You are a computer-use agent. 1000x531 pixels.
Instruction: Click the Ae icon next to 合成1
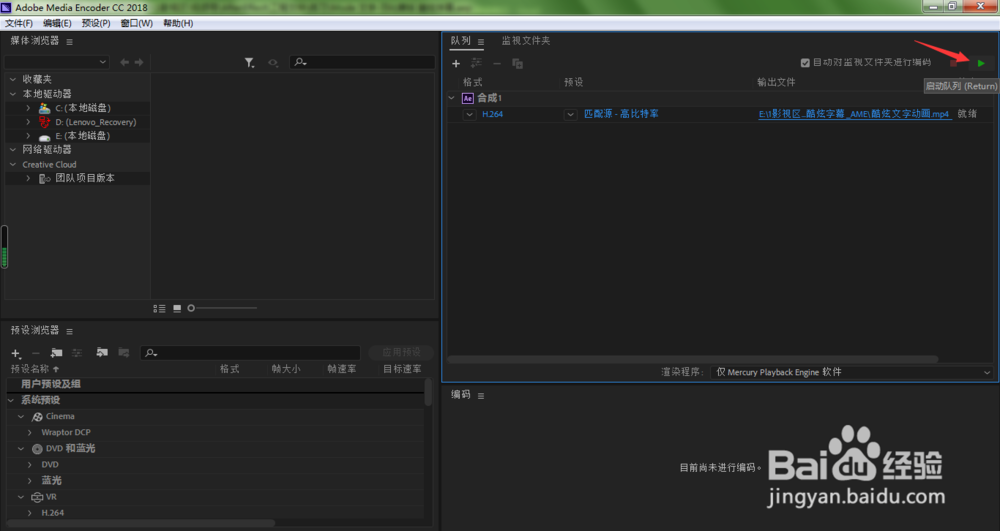point(467,98)
